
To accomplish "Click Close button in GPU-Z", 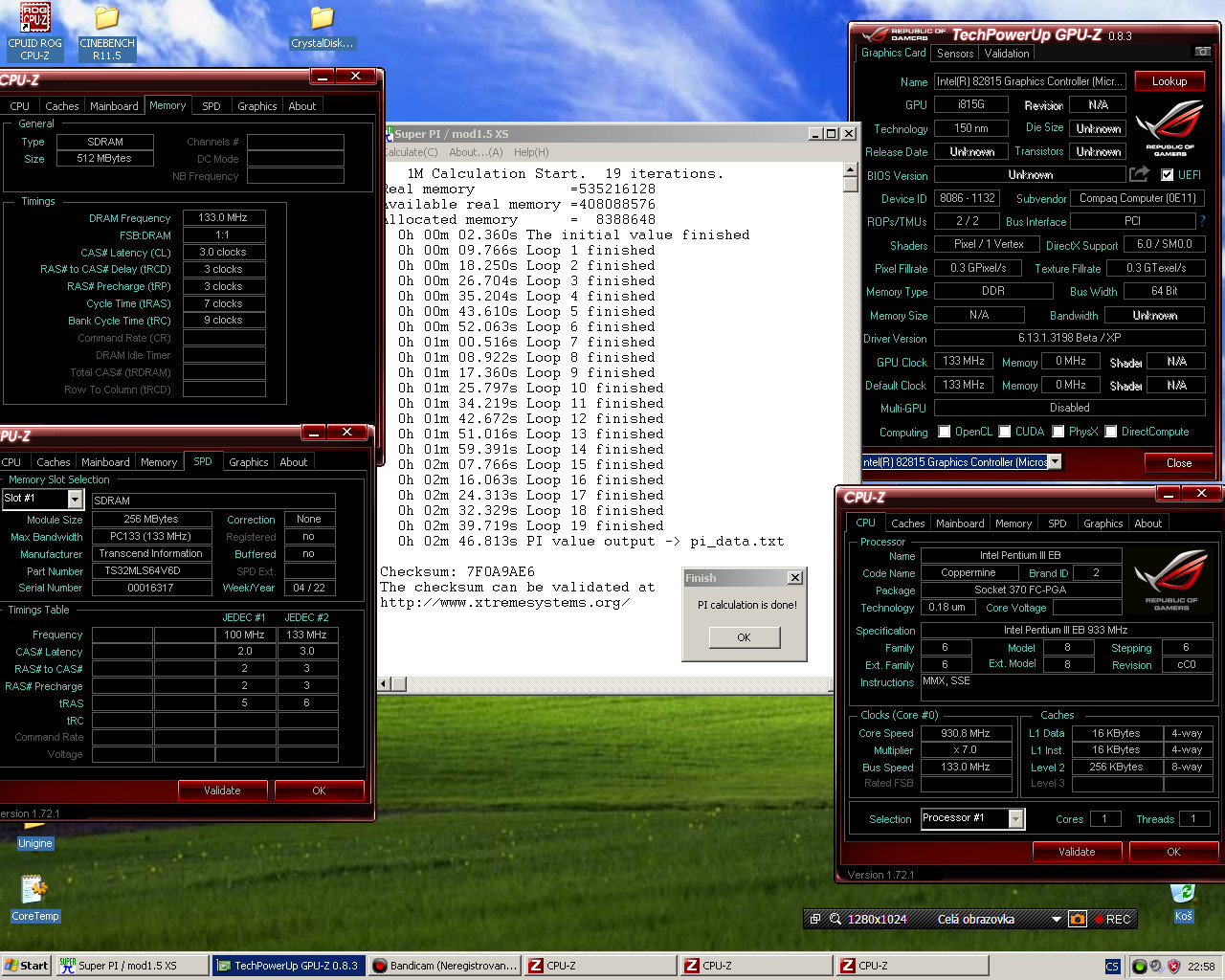I will (1179, 463).
